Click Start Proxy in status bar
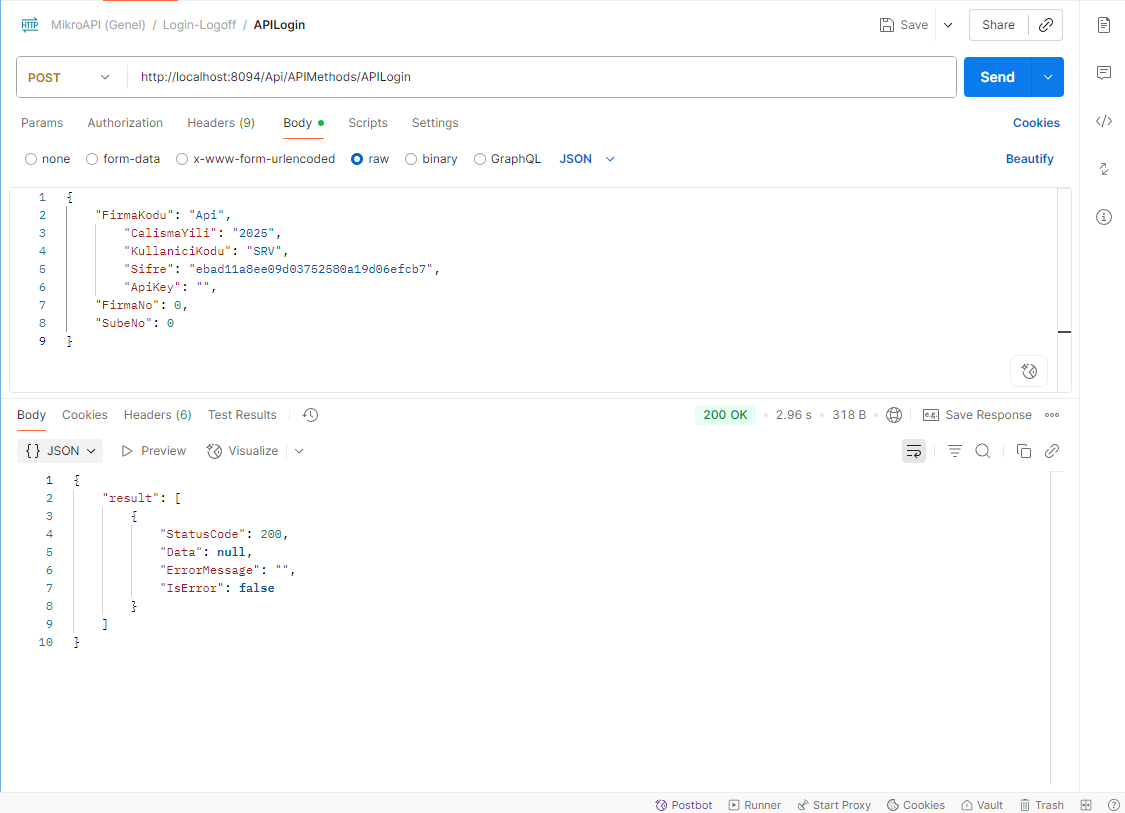1125x813 pixels. point(834,805)
